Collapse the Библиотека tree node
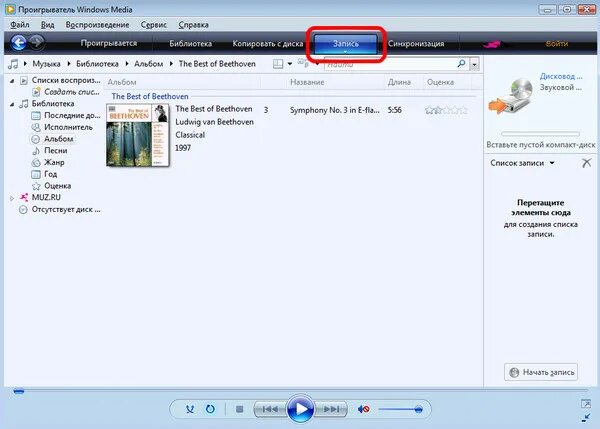The image size is (600, 429). coord(12,104)
